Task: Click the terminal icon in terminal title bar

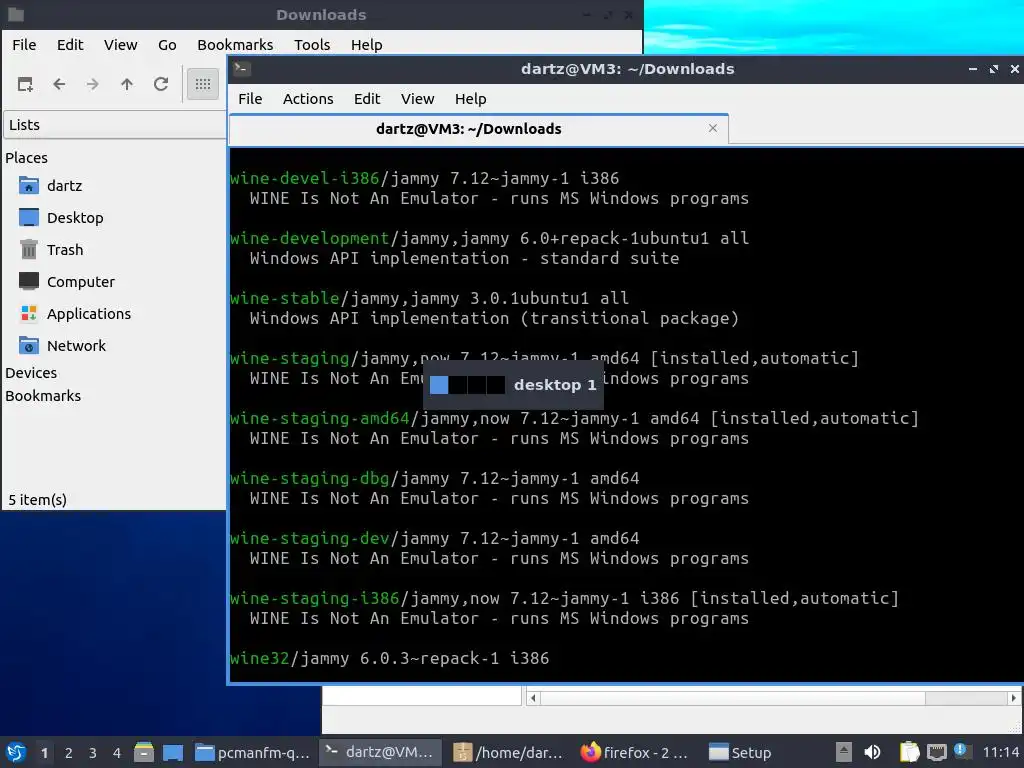Action: pyautogui.click(x=242, y=69)
